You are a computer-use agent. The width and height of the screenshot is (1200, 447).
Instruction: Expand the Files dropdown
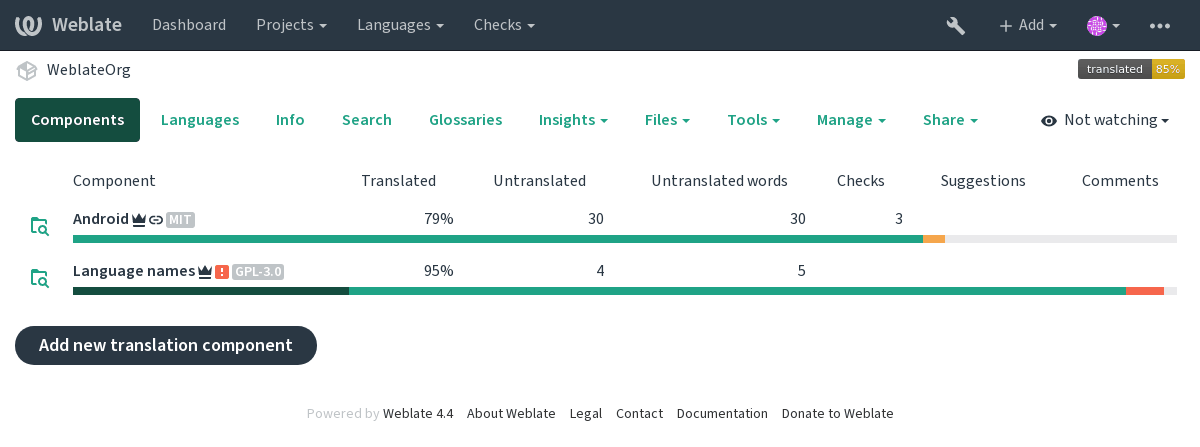coord(667,120)
